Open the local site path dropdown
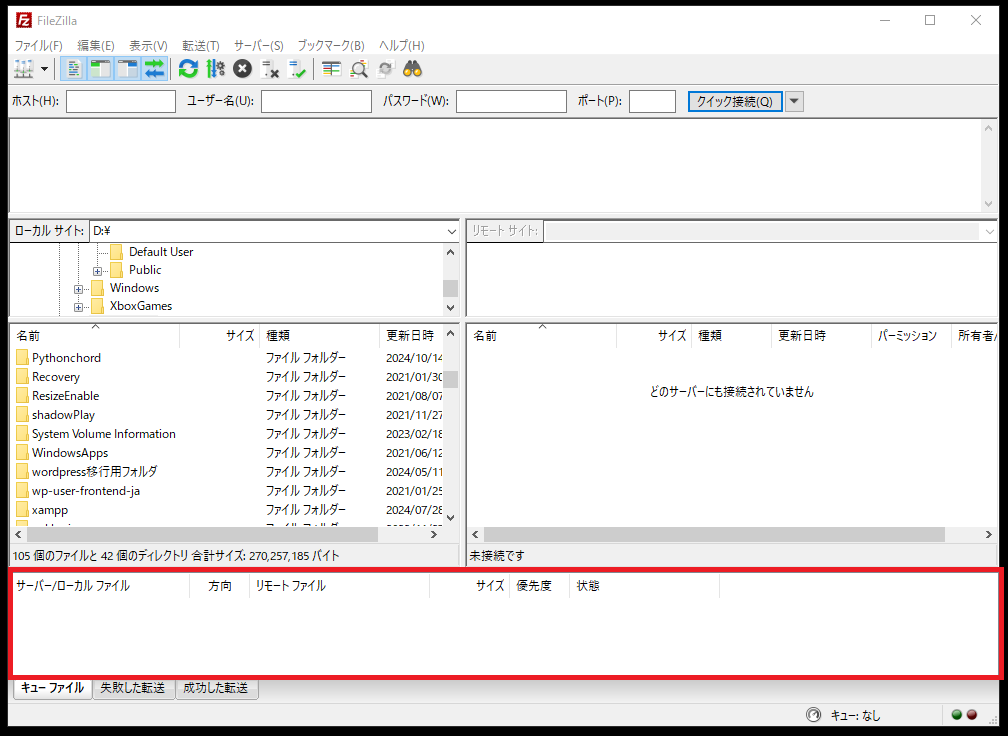Screen dimensions: 1008x736 point(451,231)
